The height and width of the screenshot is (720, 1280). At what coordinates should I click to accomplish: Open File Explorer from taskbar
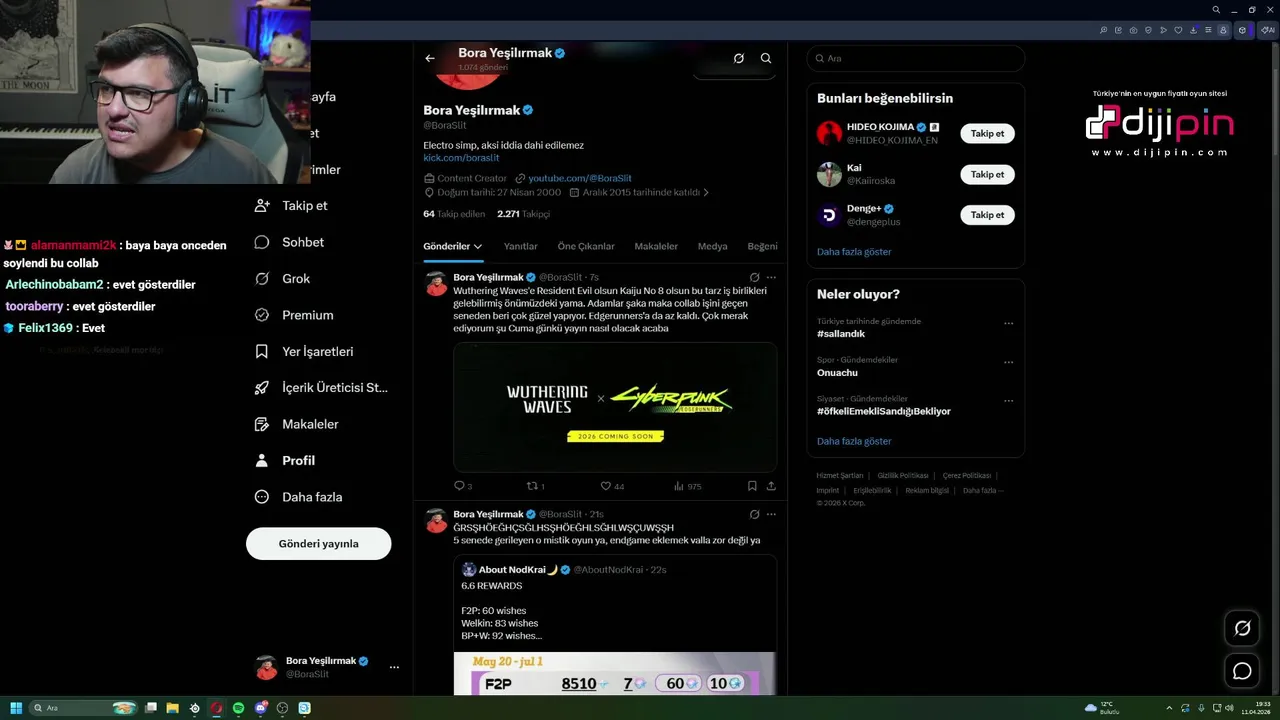point(172,708)
